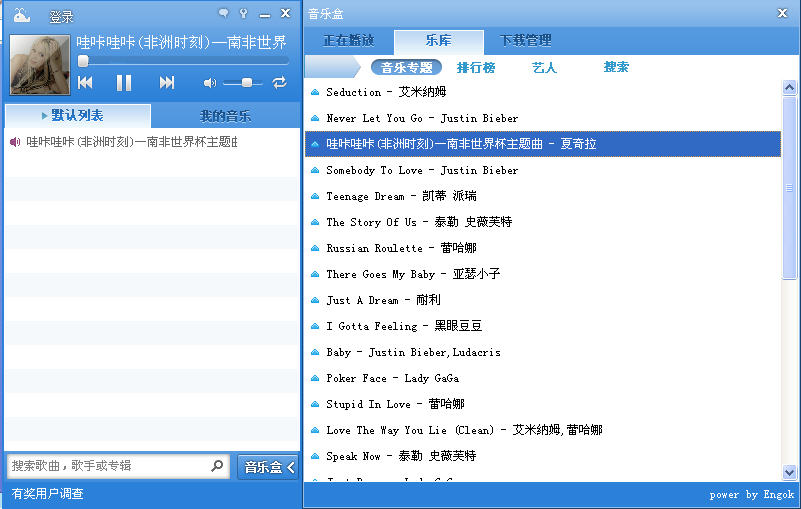Viewport: 801px width, 509px height.
Task: Click the 登录 login link
Action: click(61, 17)
